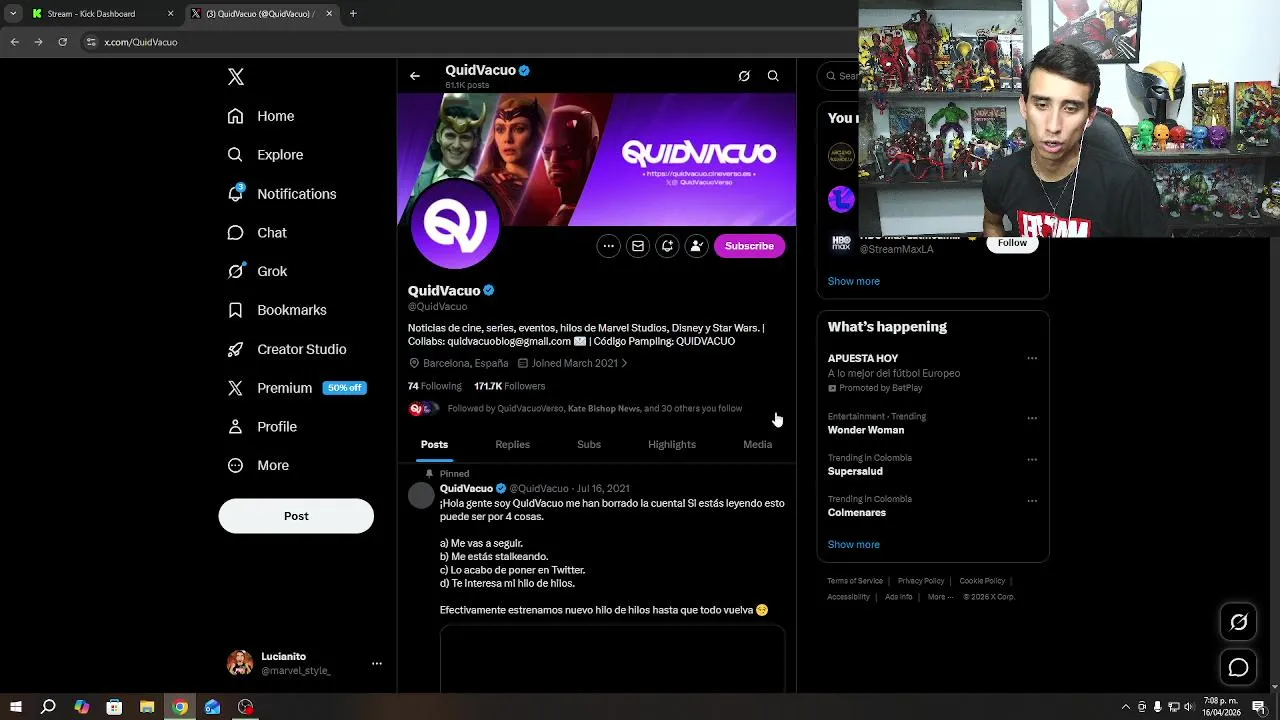Expand footer More menu
The height and width of the screenshot is (720, 1280).
[x=940, y=597]
